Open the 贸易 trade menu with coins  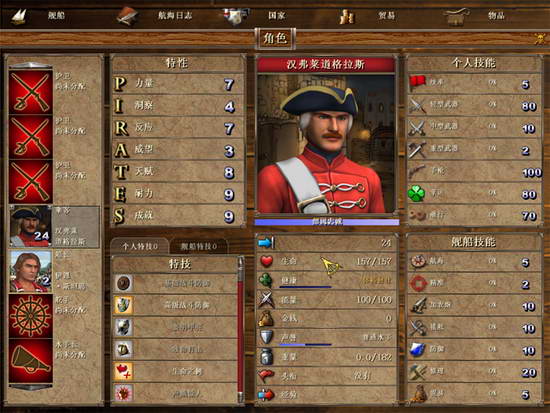[368, 15]
